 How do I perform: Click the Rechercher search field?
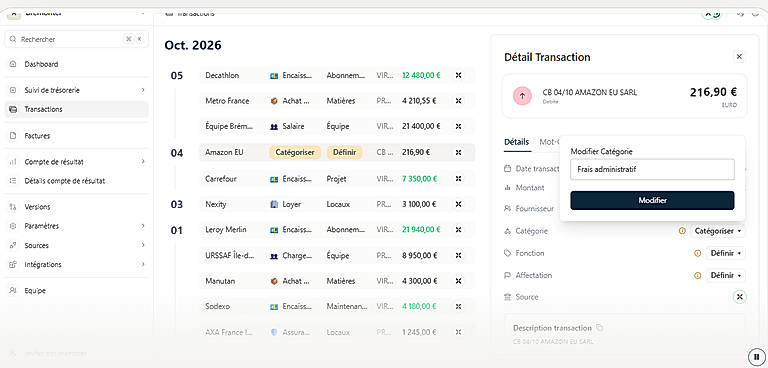[76, 39]
